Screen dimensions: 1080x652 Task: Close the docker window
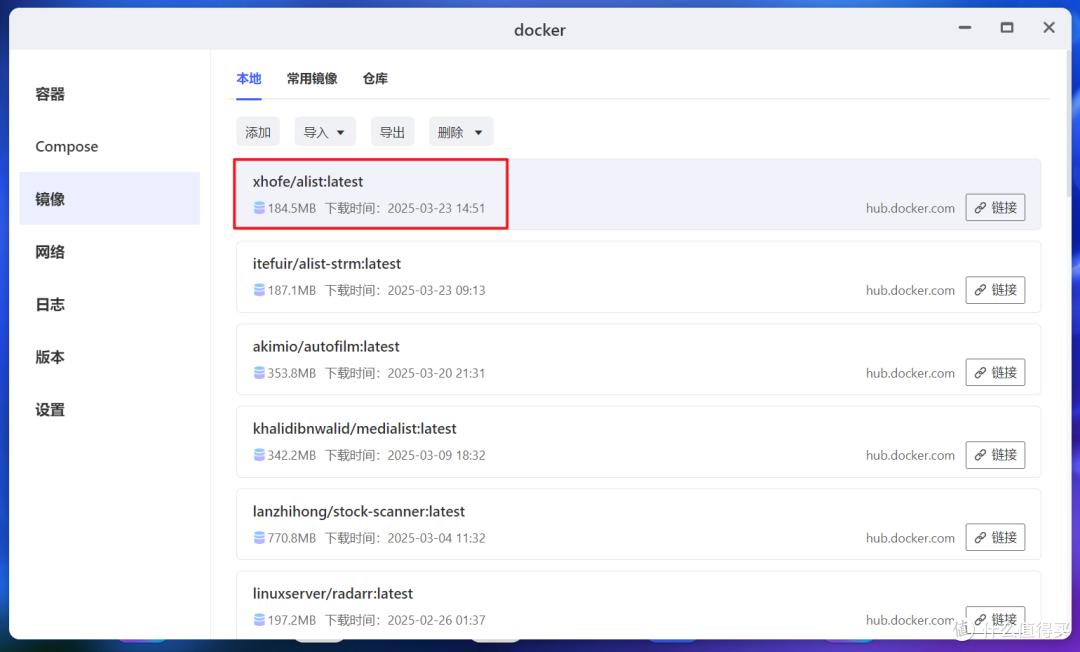1049,28
